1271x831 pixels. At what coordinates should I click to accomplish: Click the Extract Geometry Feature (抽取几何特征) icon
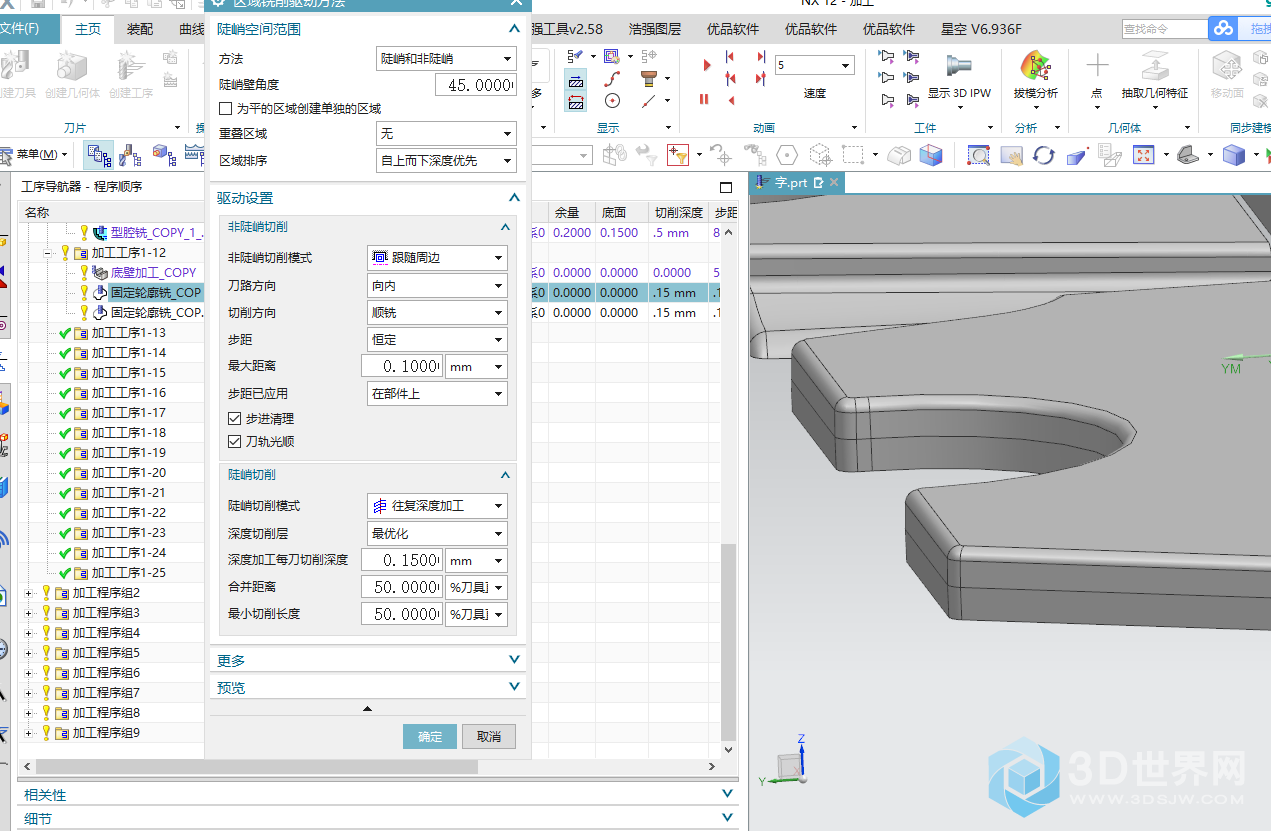pyautogui.click(x=1154, y=68)
